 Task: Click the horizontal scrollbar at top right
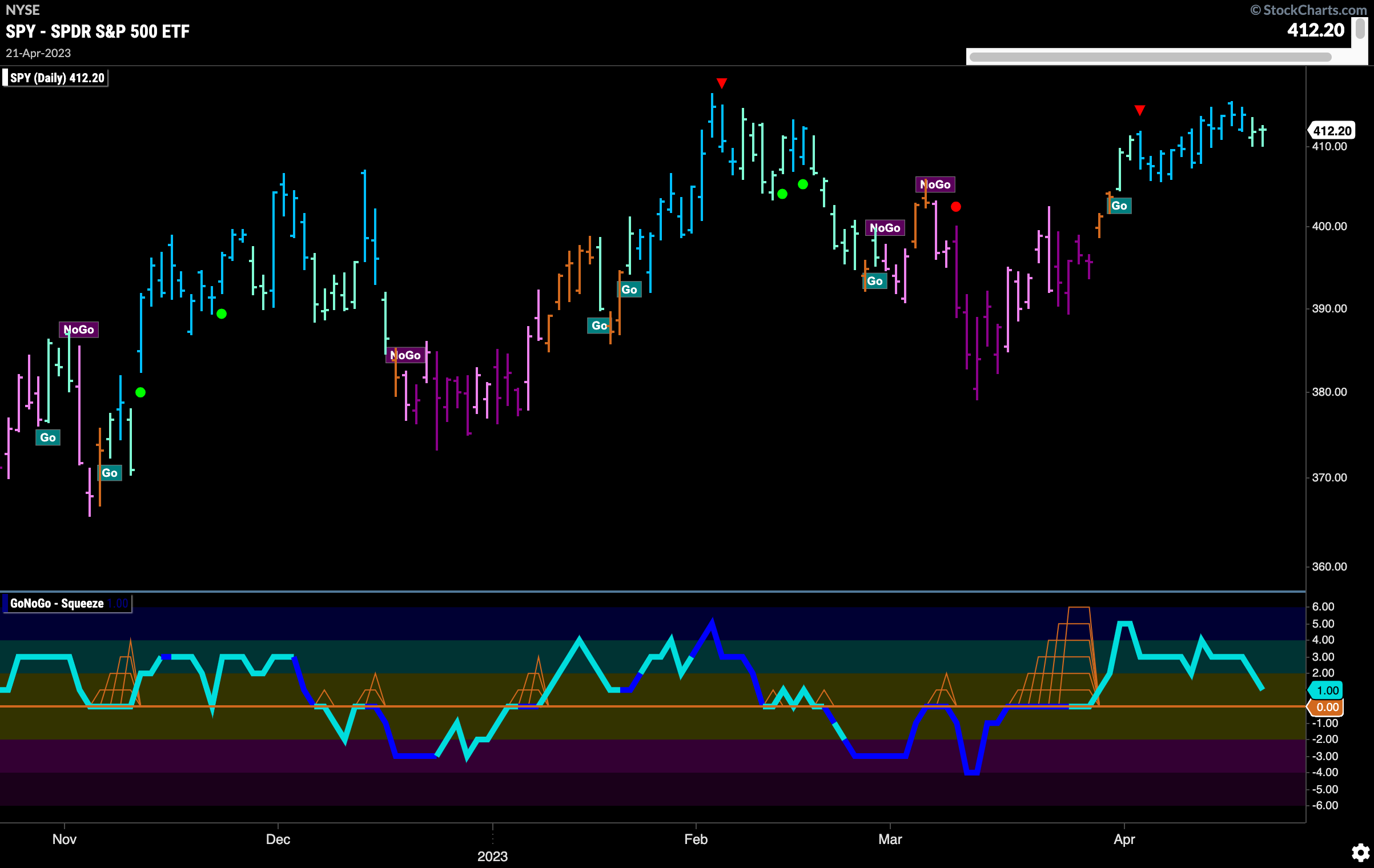(1150, 57)
